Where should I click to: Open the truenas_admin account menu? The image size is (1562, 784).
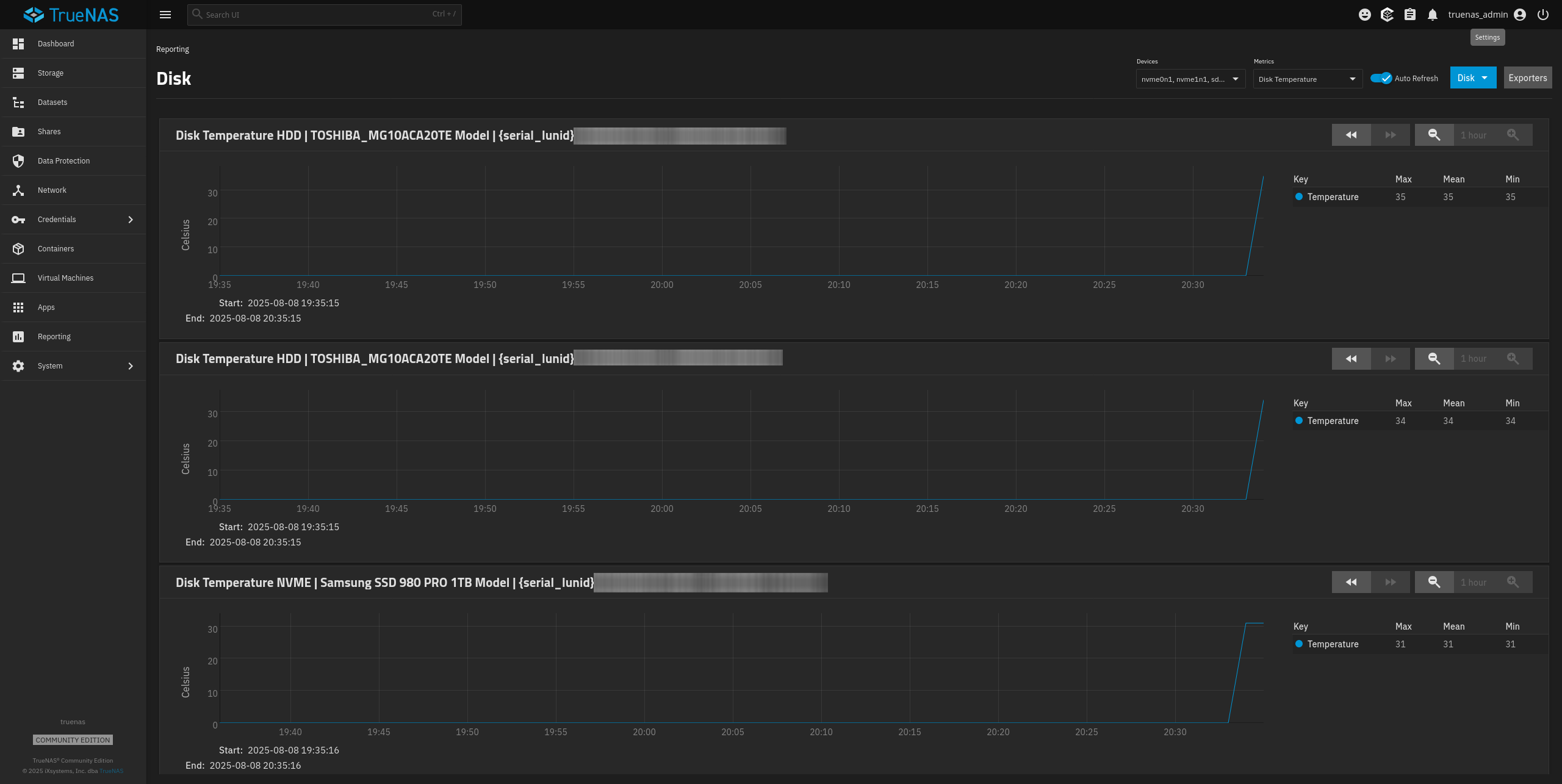[1487, 15]
